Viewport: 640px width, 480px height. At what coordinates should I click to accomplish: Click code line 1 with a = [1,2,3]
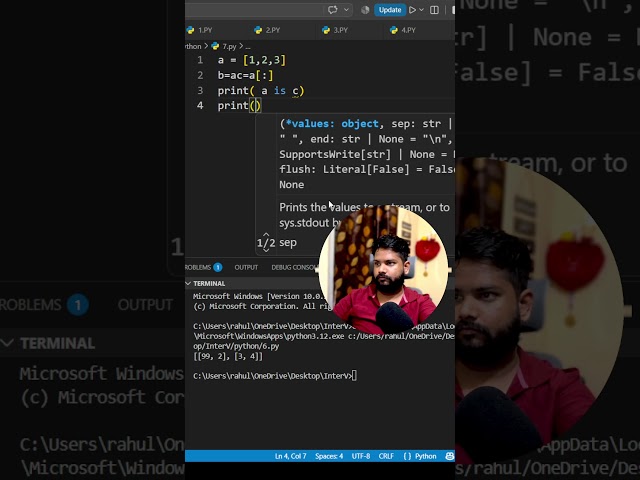click(251, 60)
